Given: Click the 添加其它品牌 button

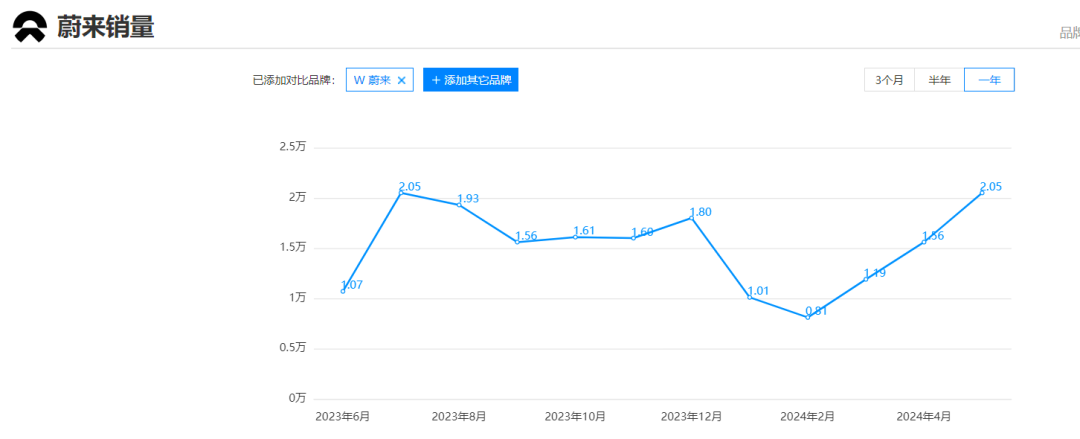Looking at the screenshot, I should (470, 80).
